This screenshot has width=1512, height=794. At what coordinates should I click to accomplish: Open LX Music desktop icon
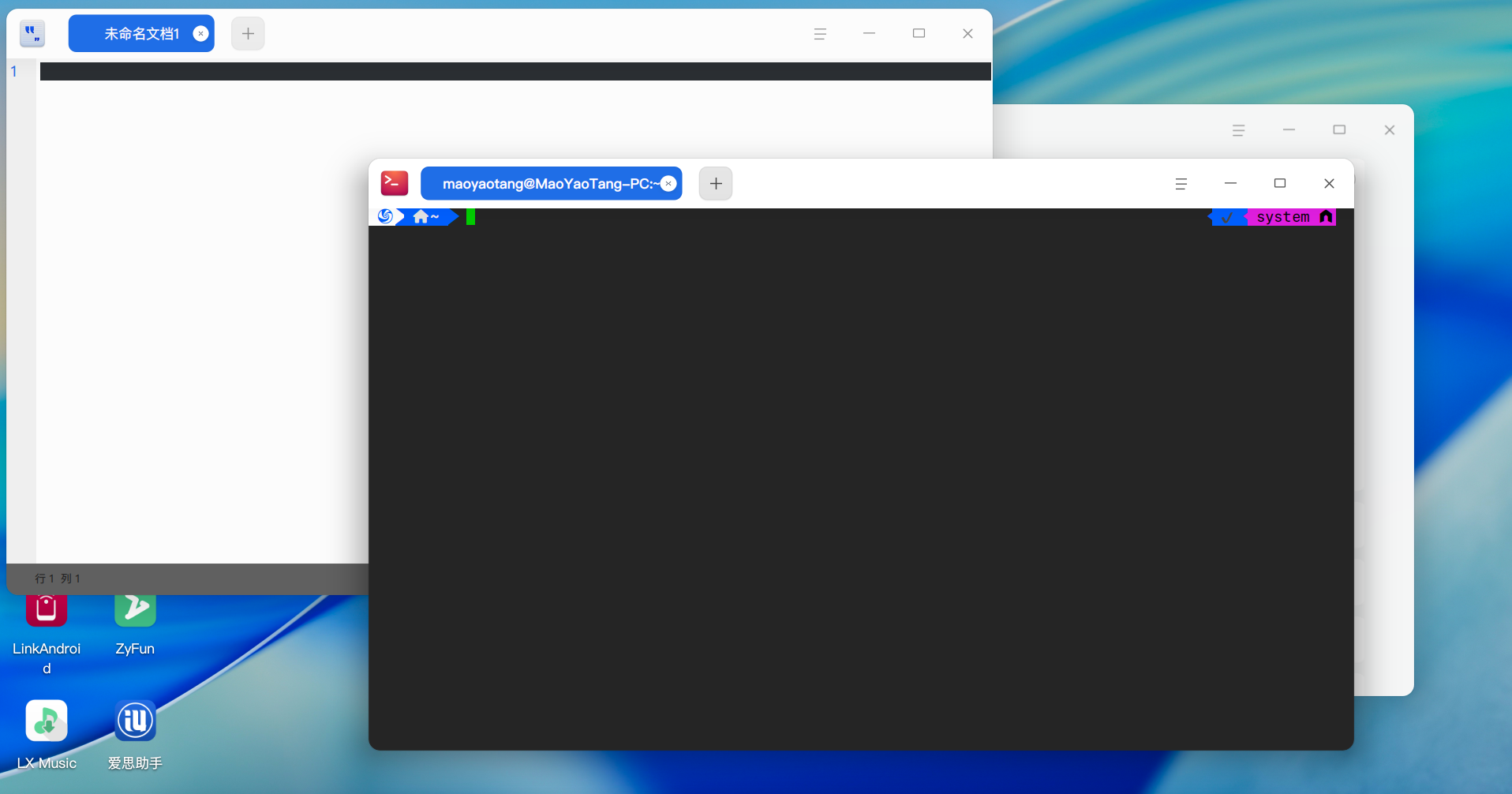[x=47, y=735]
